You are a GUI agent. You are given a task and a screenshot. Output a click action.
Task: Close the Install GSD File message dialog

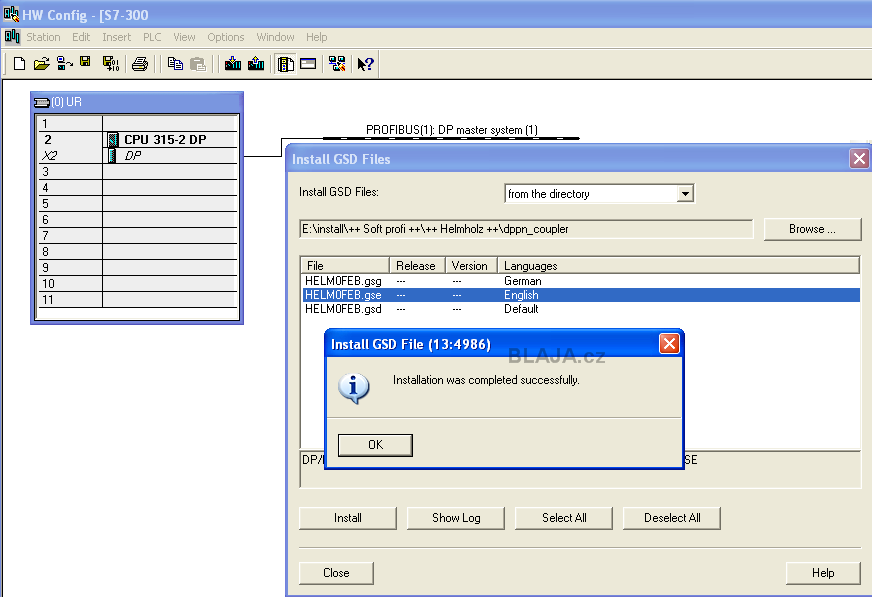coord(669,344)
